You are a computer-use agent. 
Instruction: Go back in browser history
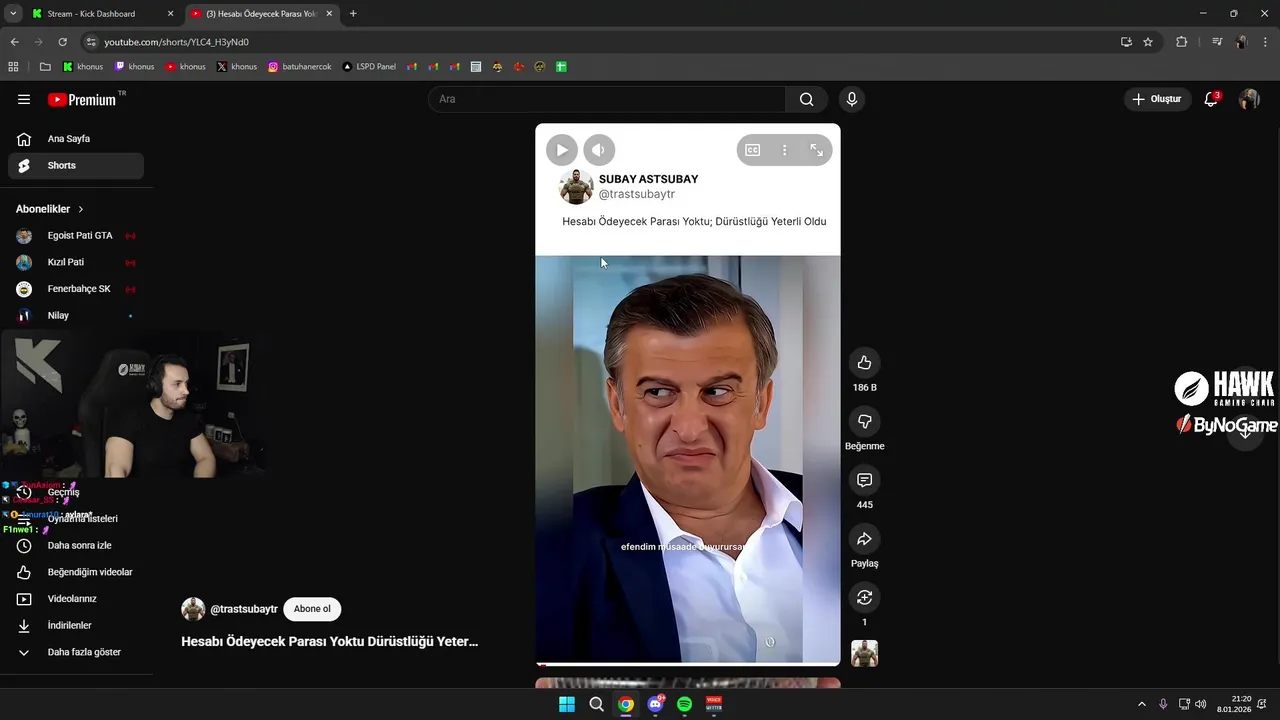[14, 42]
